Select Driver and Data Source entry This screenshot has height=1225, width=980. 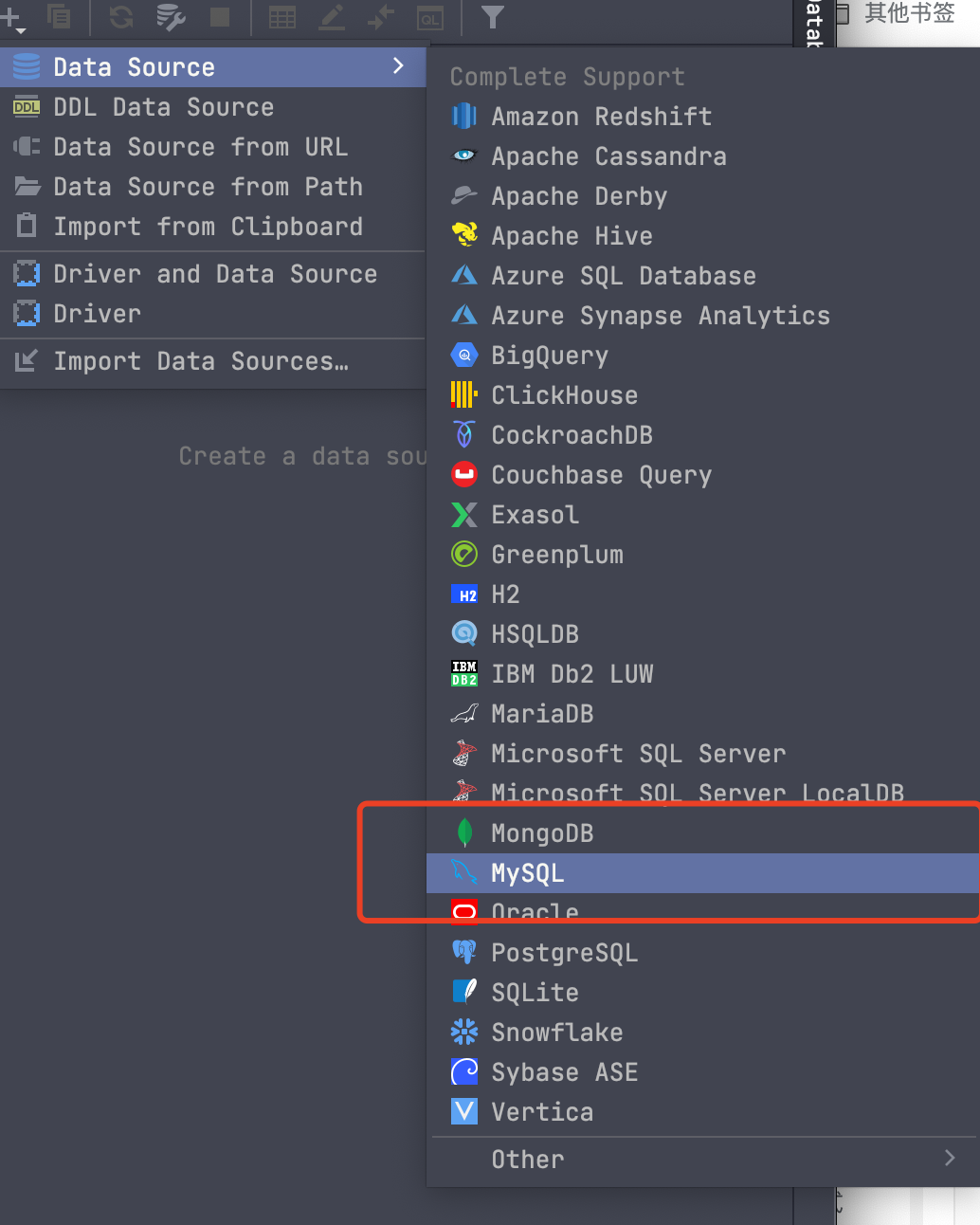(213, 274)
